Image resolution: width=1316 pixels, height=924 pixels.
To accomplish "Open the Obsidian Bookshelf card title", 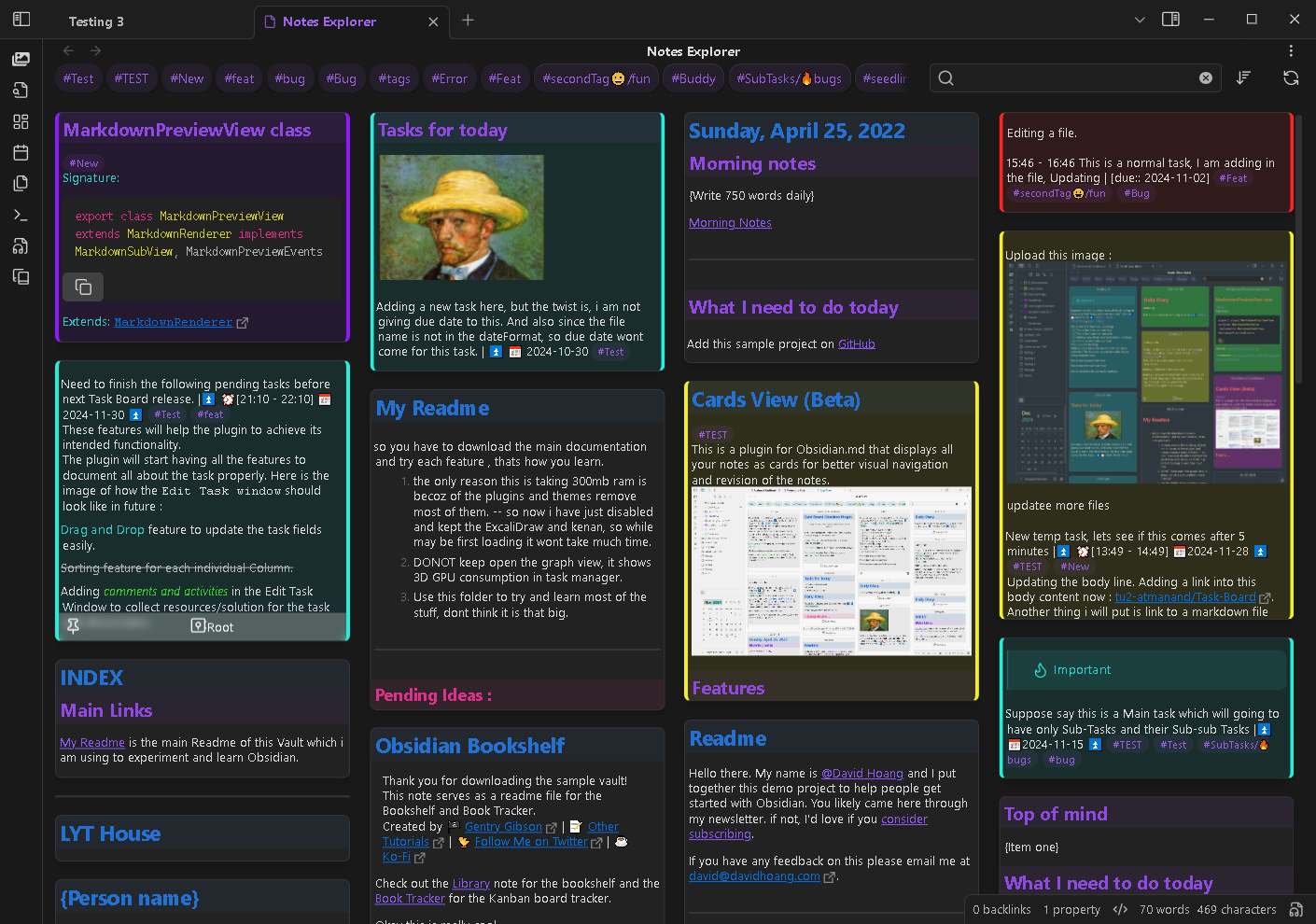I will pos(469,746).
